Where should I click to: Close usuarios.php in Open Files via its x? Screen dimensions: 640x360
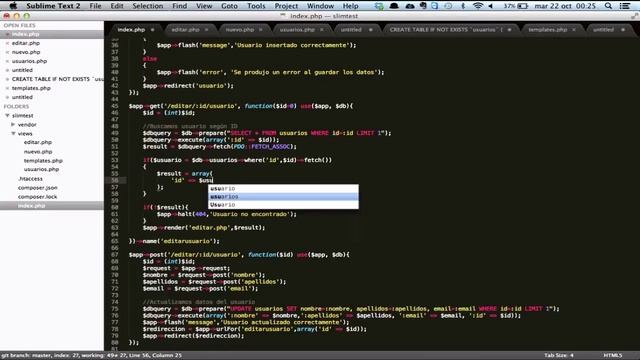click(7, 61)
